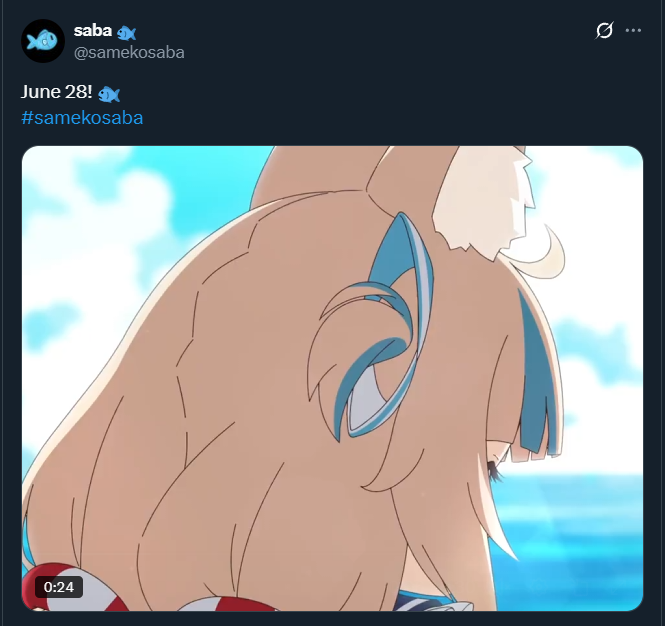Click the #samekosaba hashtag

pos(82,117)
